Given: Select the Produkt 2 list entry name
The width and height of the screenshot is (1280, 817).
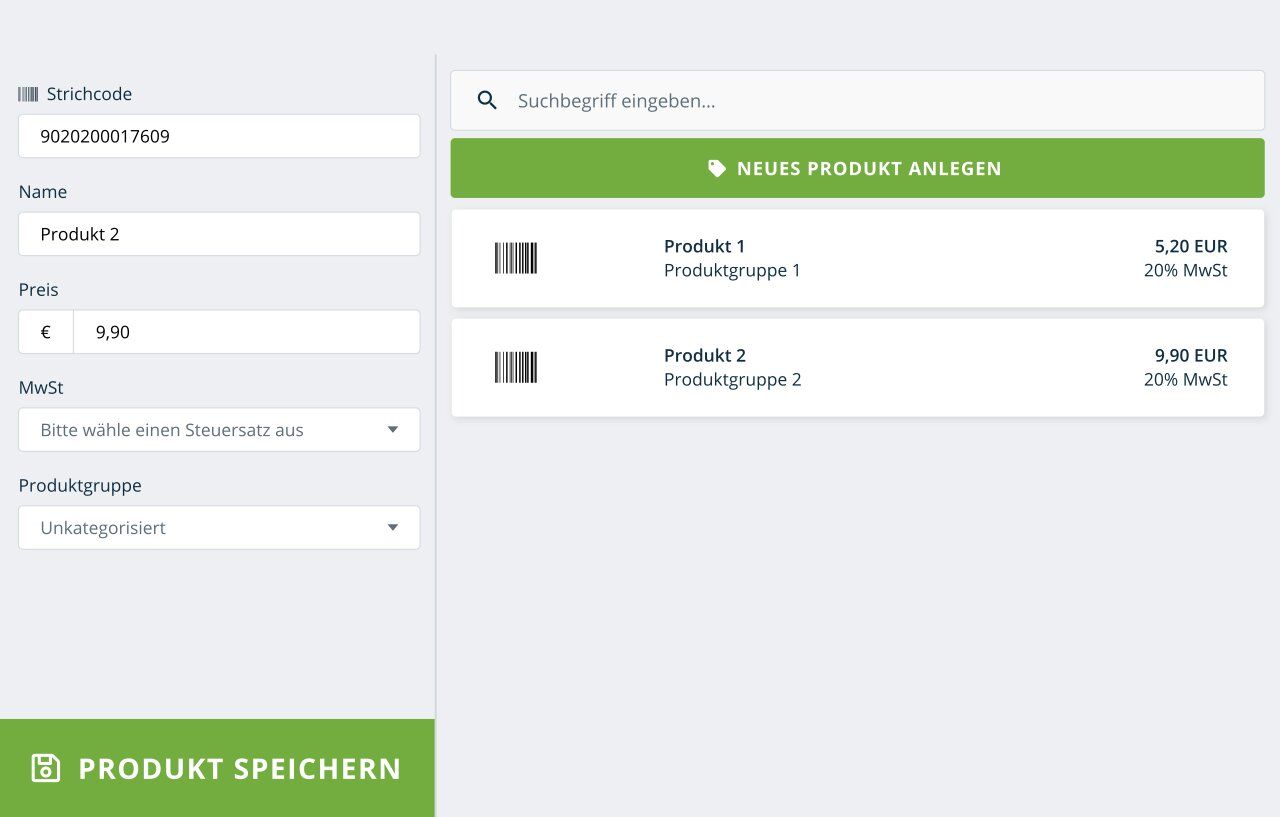Looking at the screenshot, I should click(705, 355).
